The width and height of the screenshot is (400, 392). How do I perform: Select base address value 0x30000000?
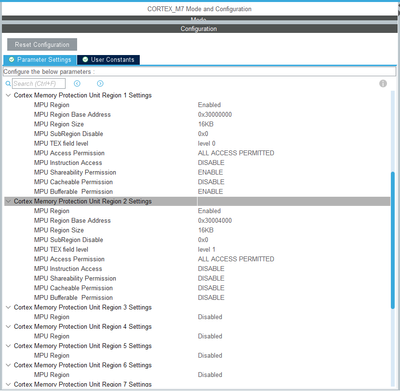[x=215, y=115]
